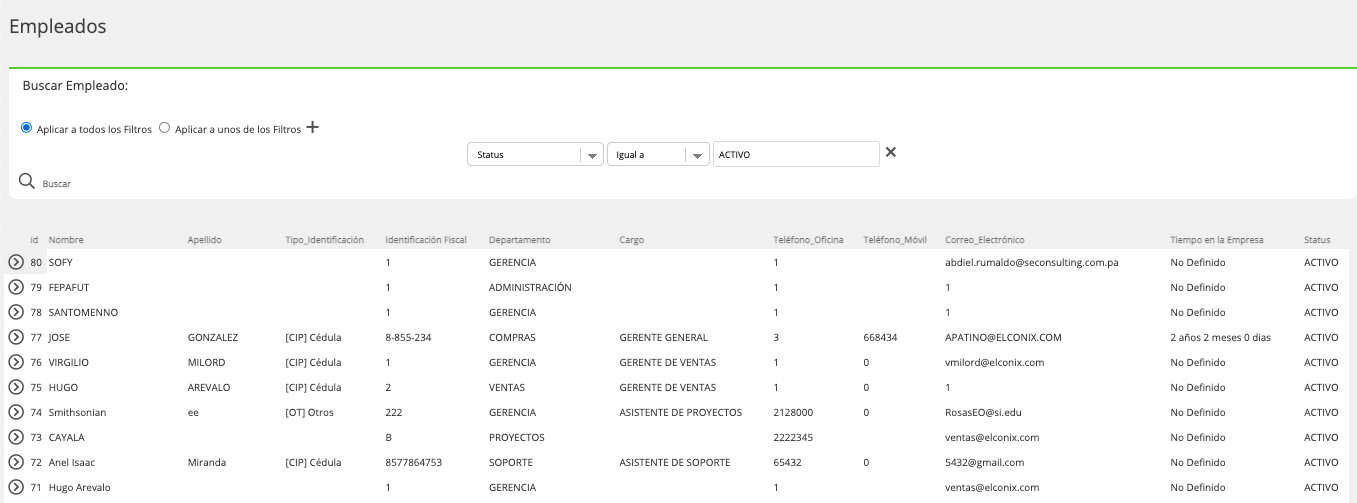Click office phone 2222345

[x=793, y=437]
